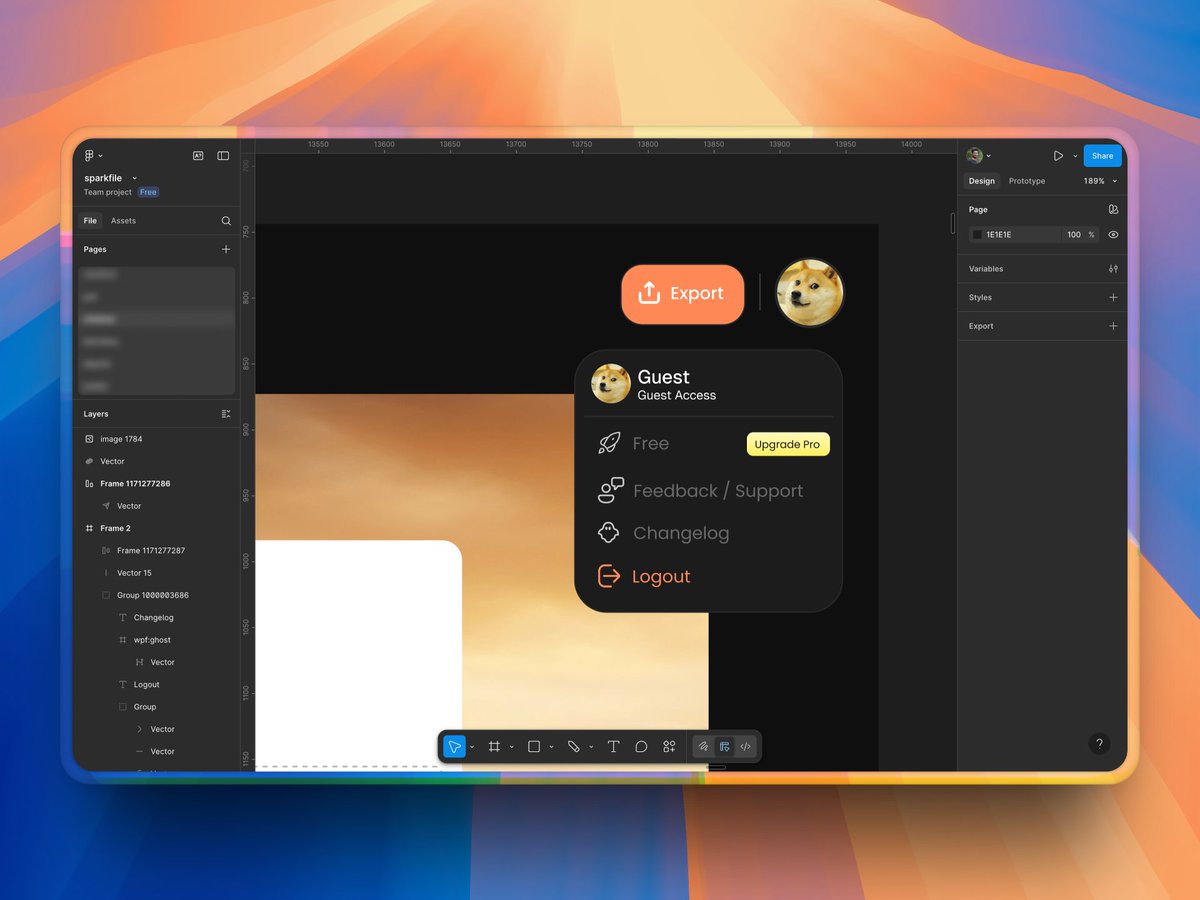
Task: Search layers with the magnifier icon
Action: [226, 221]
